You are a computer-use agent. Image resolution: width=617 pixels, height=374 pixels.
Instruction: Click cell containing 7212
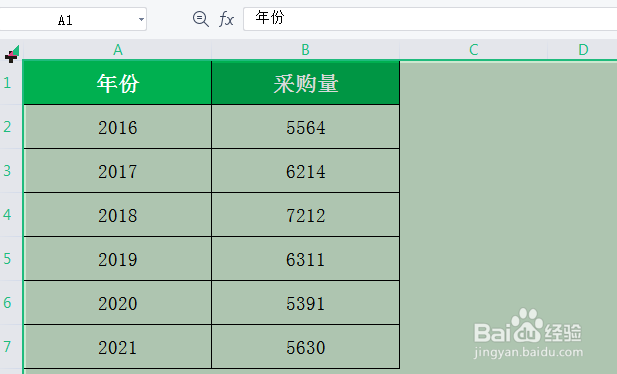click(305, 215)
